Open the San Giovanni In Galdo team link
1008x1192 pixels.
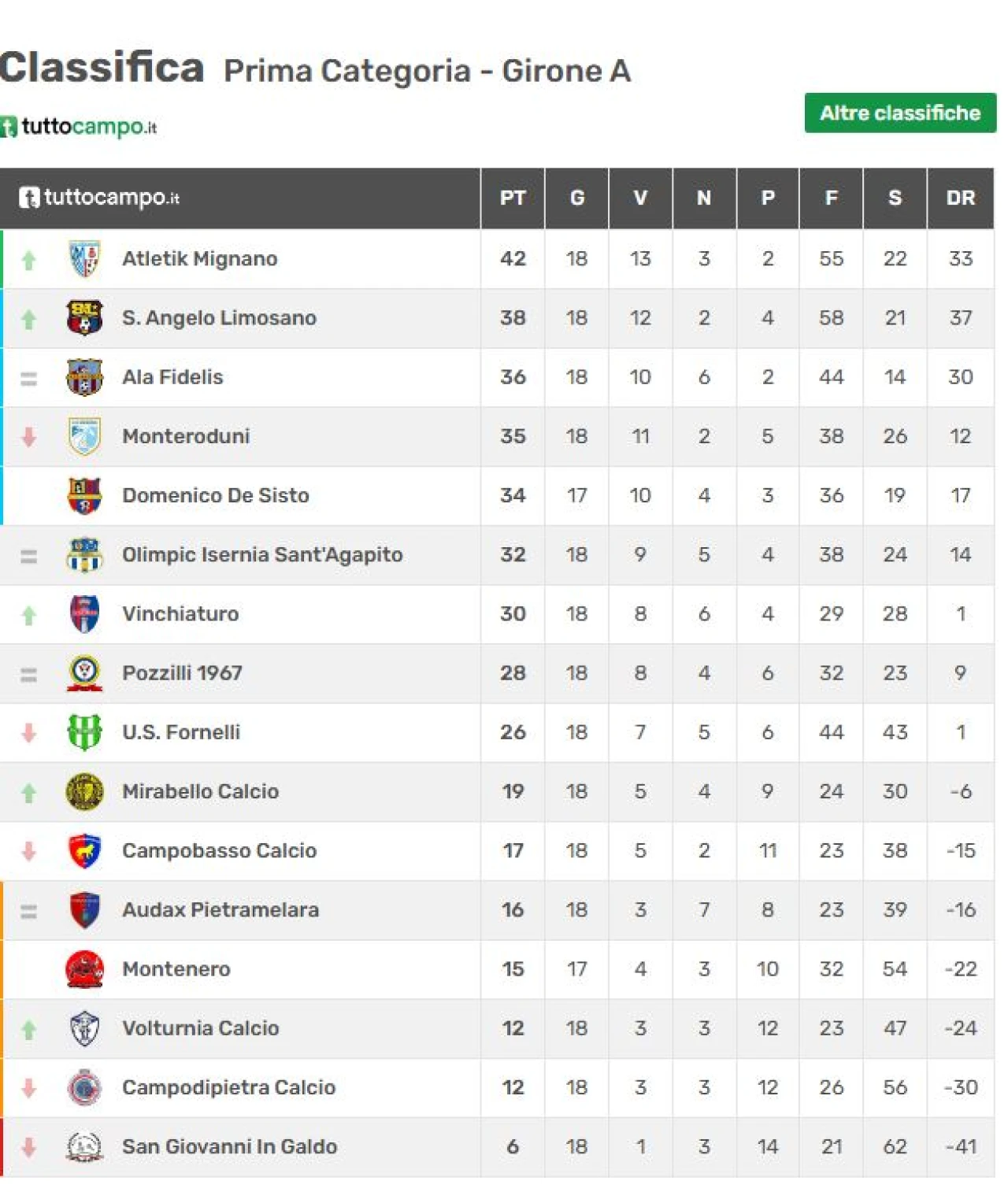click(x=230, y=1147)
